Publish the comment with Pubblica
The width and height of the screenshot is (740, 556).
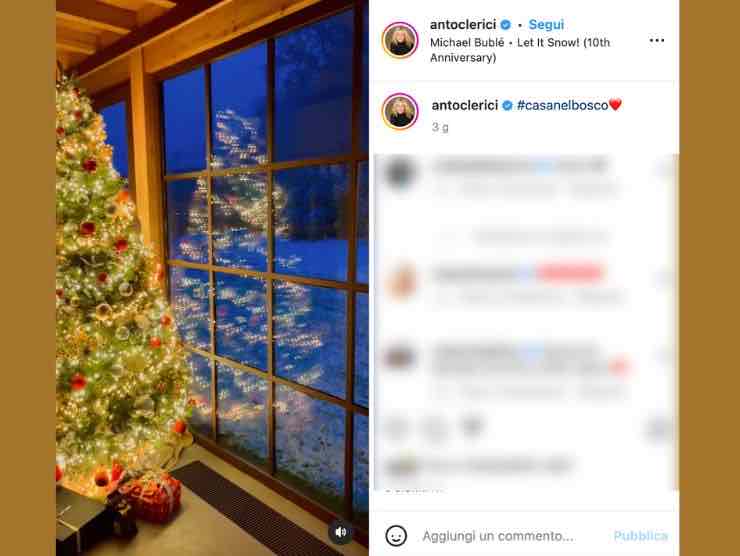pos(640,536)
